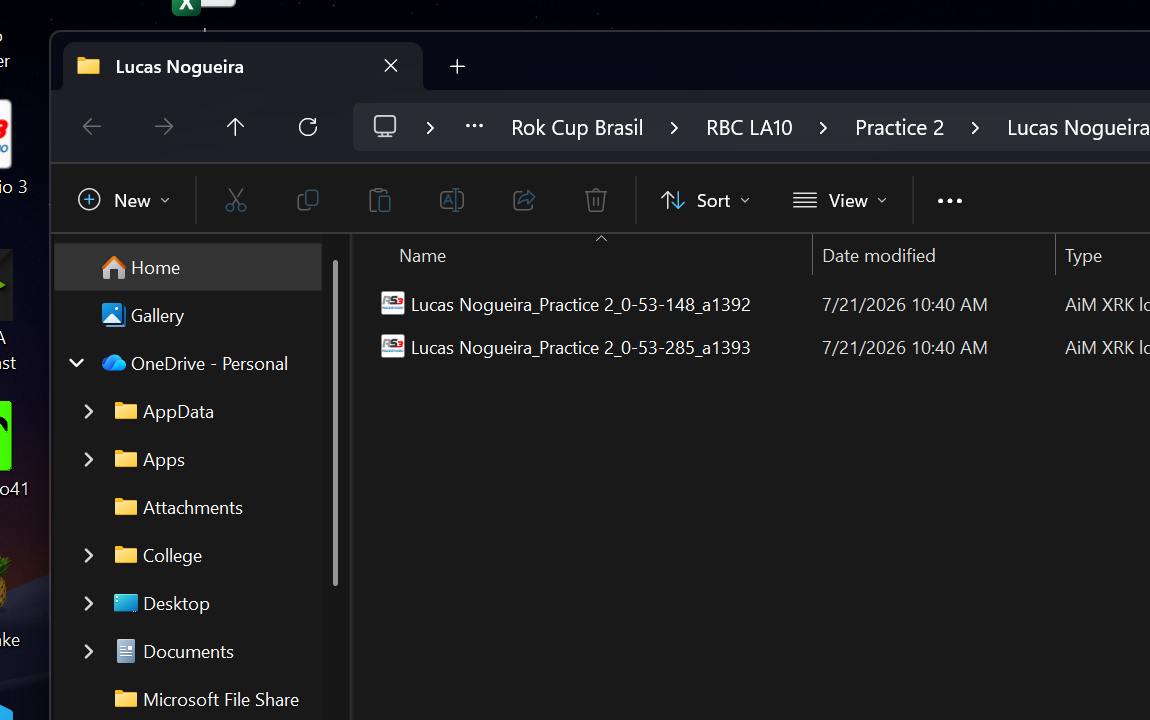Select file ending in 0-53-148_a1392
The height and width of the screenshot is (720, 1150).
pos(580,304)
